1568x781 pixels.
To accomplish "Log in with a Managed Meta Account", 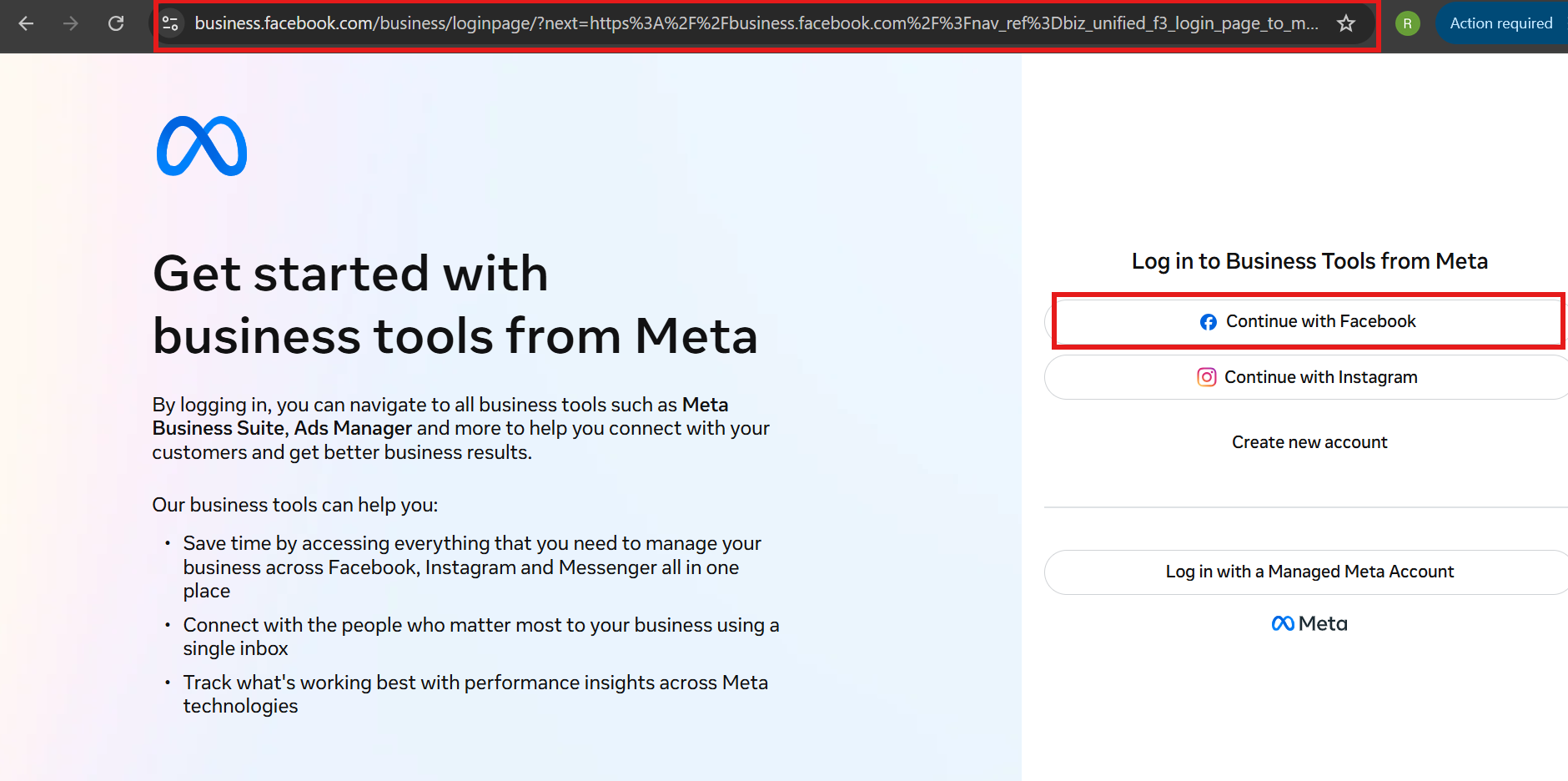I will tap(1307, 572).
